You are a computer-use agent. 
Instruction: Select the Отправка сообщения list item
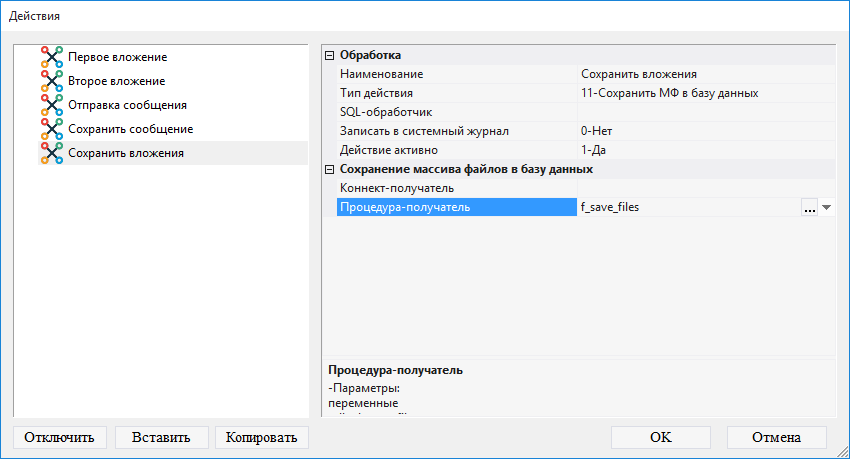(x=127, y=105)
